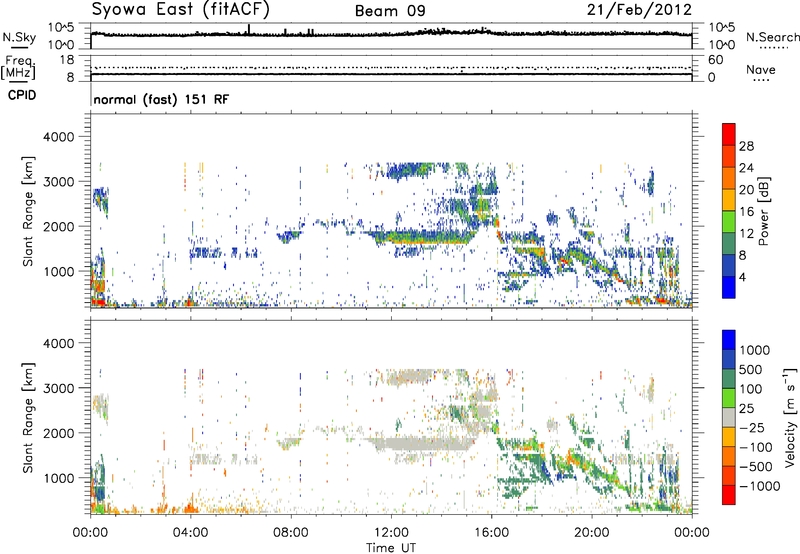
Task: Click the "28" value on the power colorbar
Action: [746, 146]
